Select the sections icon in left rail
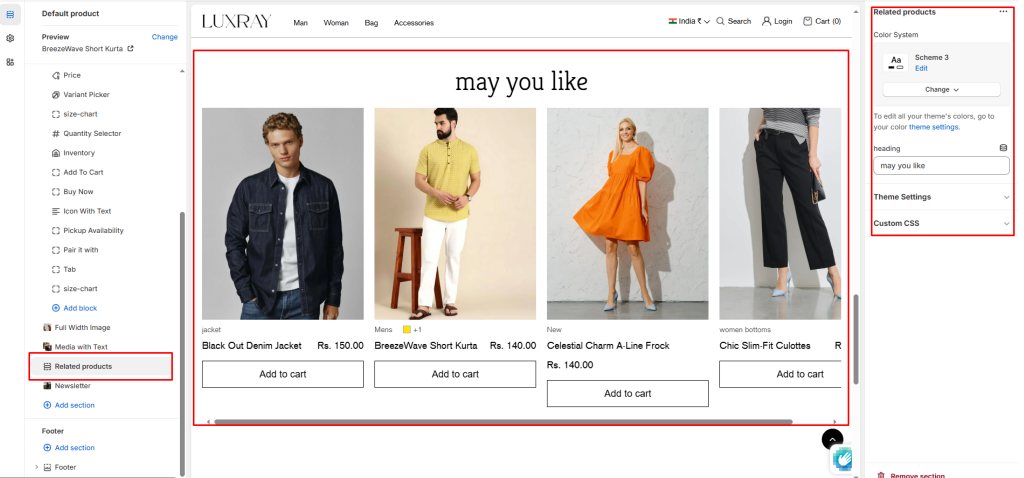The image size is (1024, 478). [x=10, y=14]
